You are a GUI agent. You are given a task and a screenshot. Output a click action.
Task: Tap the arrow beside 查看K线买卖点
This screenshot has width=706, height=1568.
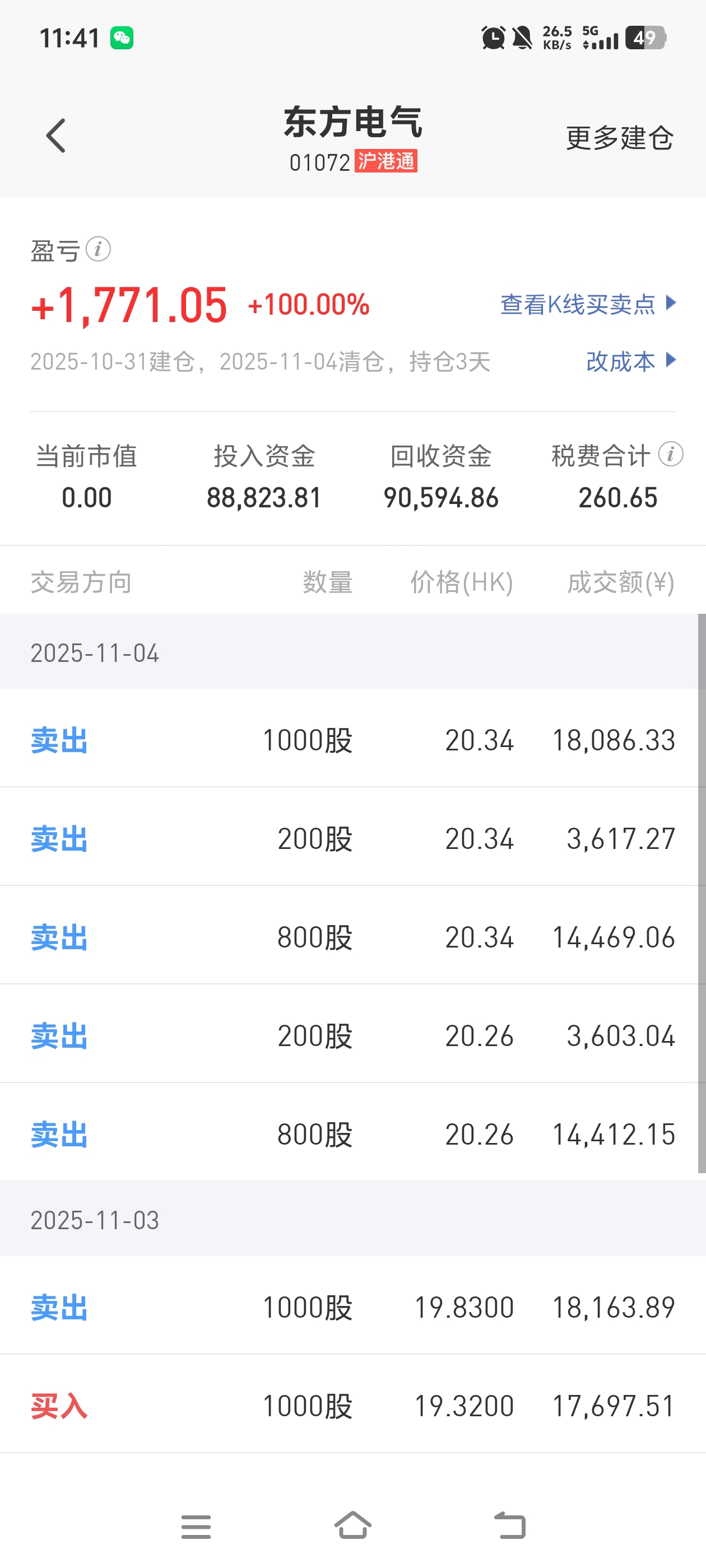671,302
